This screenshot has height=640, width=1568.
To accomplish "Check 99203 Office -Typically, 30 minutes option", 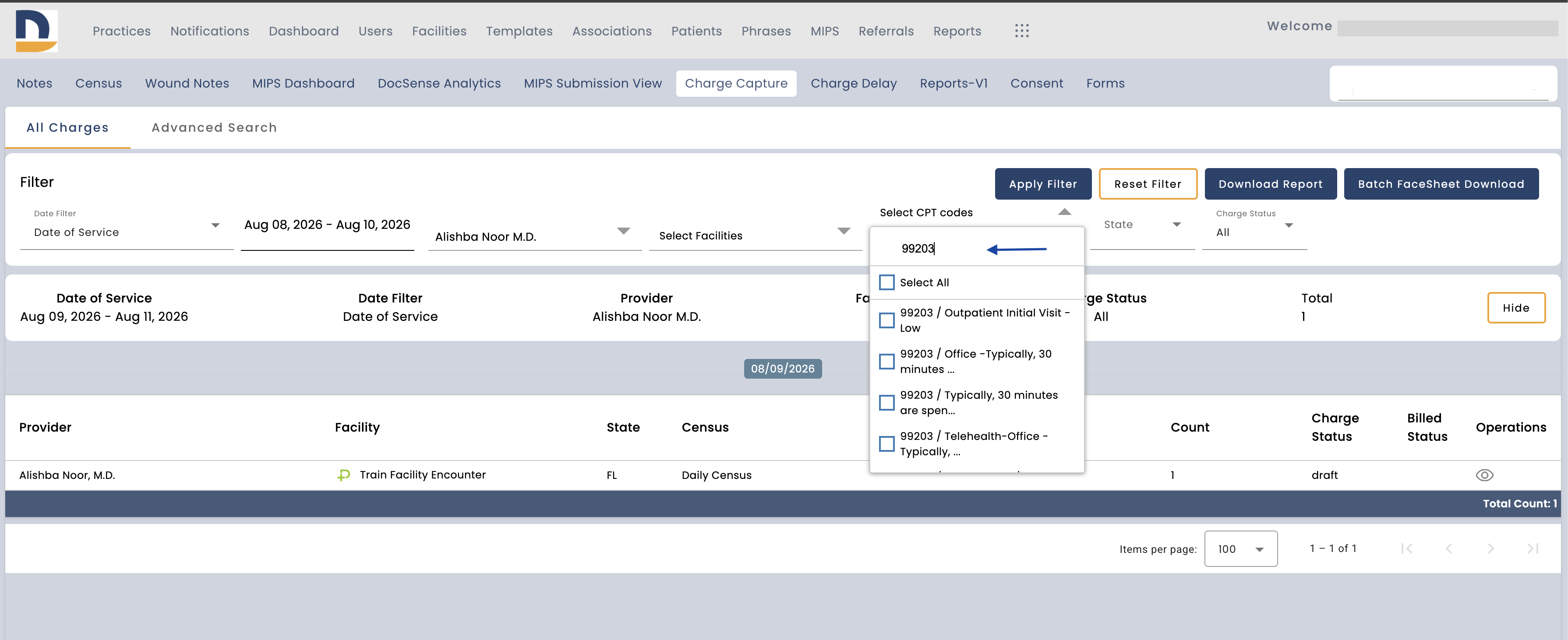I will [887, 362].
